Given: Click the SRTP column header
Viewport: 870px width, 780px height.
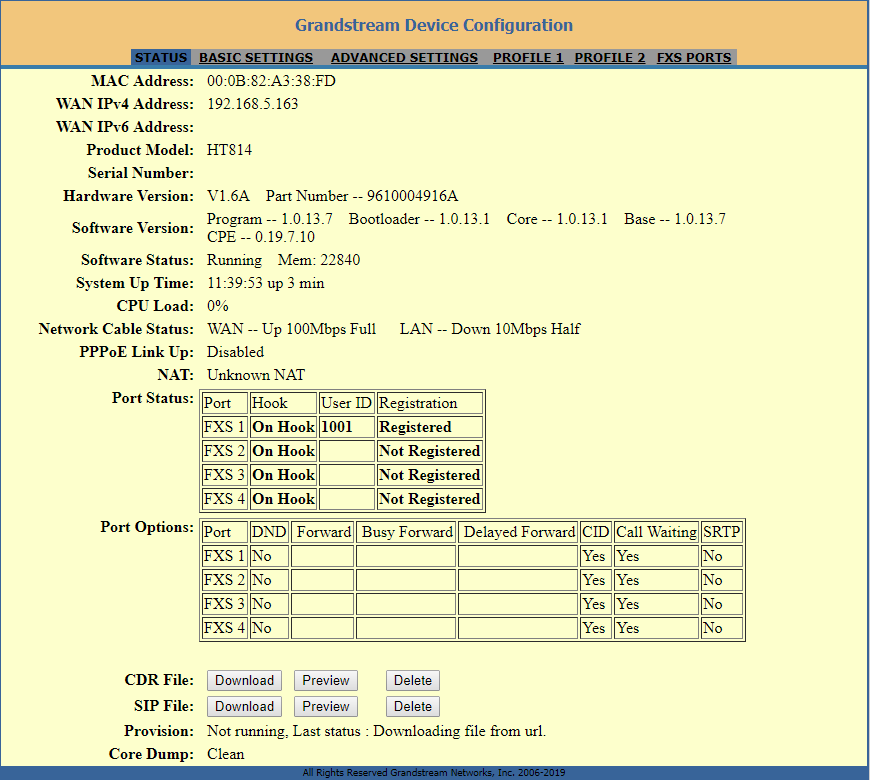Looking at the screenshot, I should (722, 533).
